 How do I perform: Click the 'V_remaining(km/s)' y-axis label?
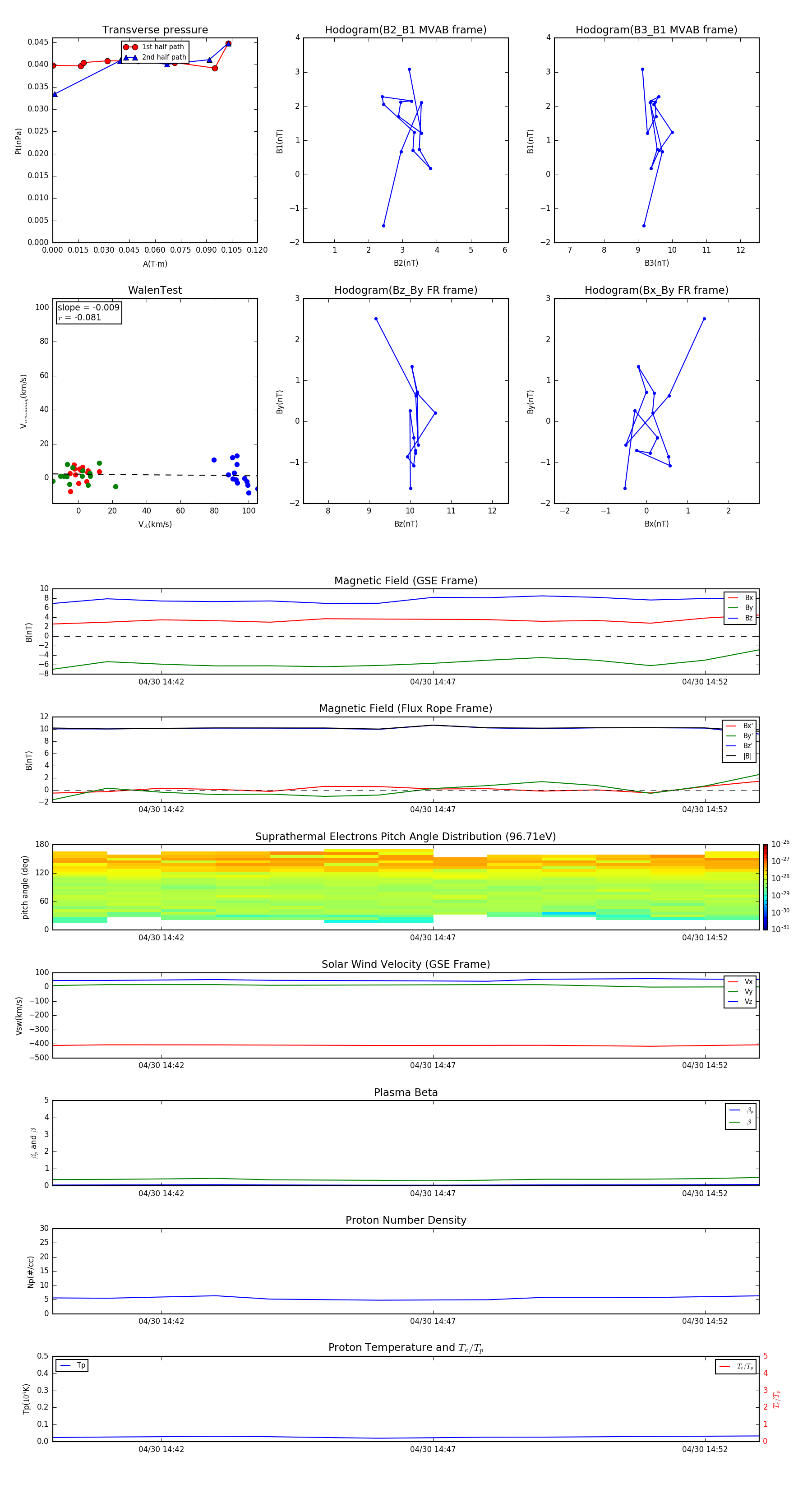pyautogui.click(x=24, y=401)
